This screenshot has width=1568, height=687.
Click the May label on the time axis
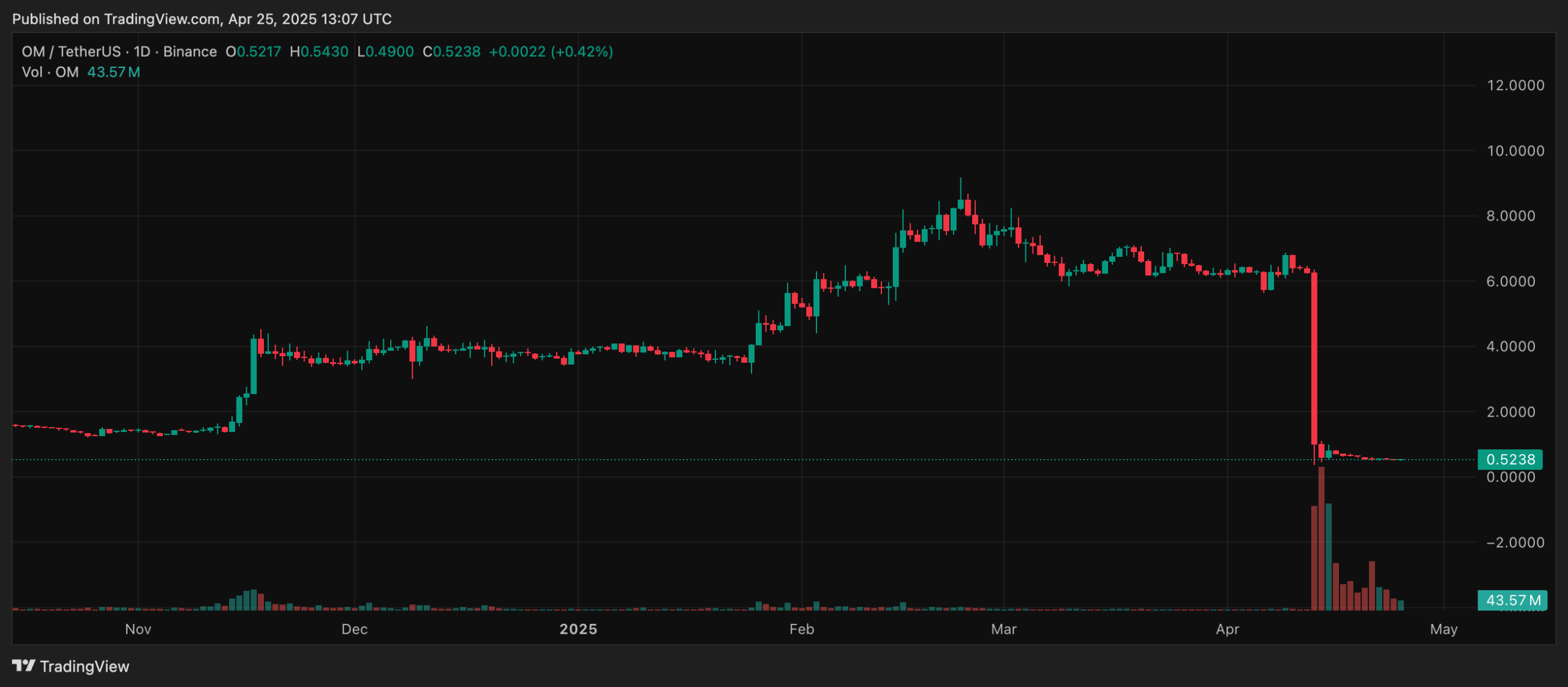[1444, 629]
